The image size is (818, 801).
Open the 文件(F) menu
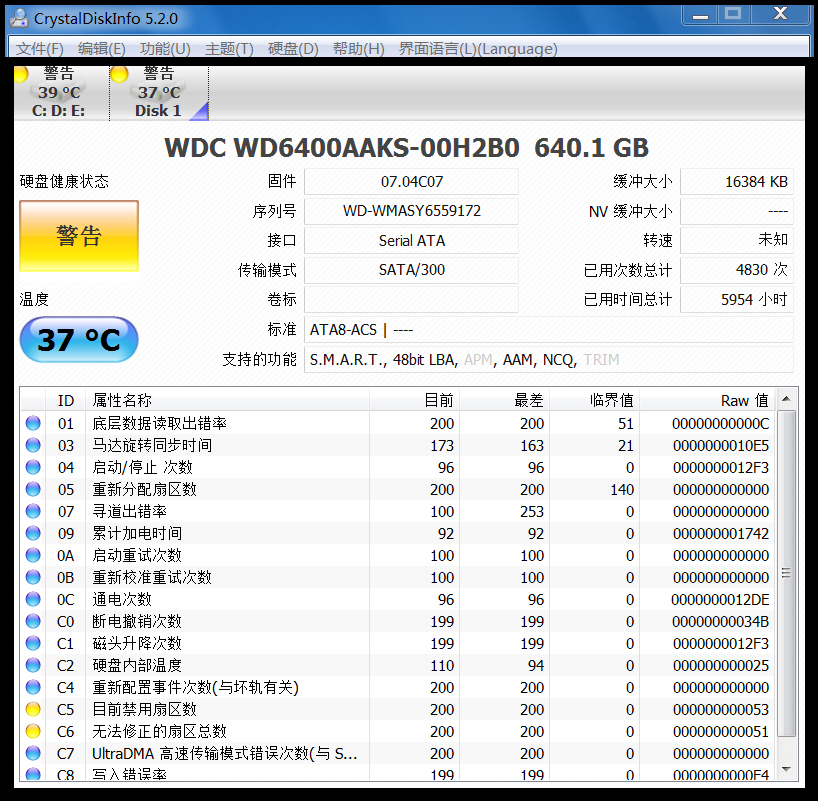point(40,49)
